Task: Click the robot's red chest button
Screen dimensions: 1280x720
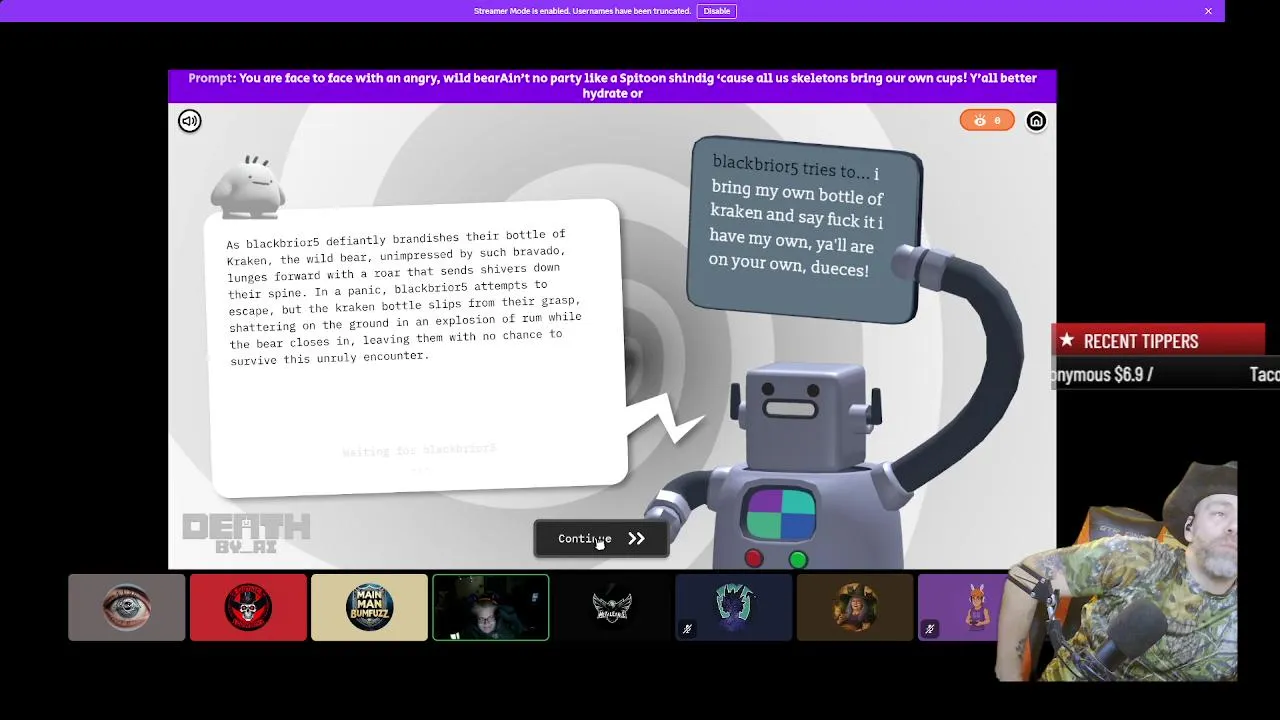Action: [x=754, y=559]
